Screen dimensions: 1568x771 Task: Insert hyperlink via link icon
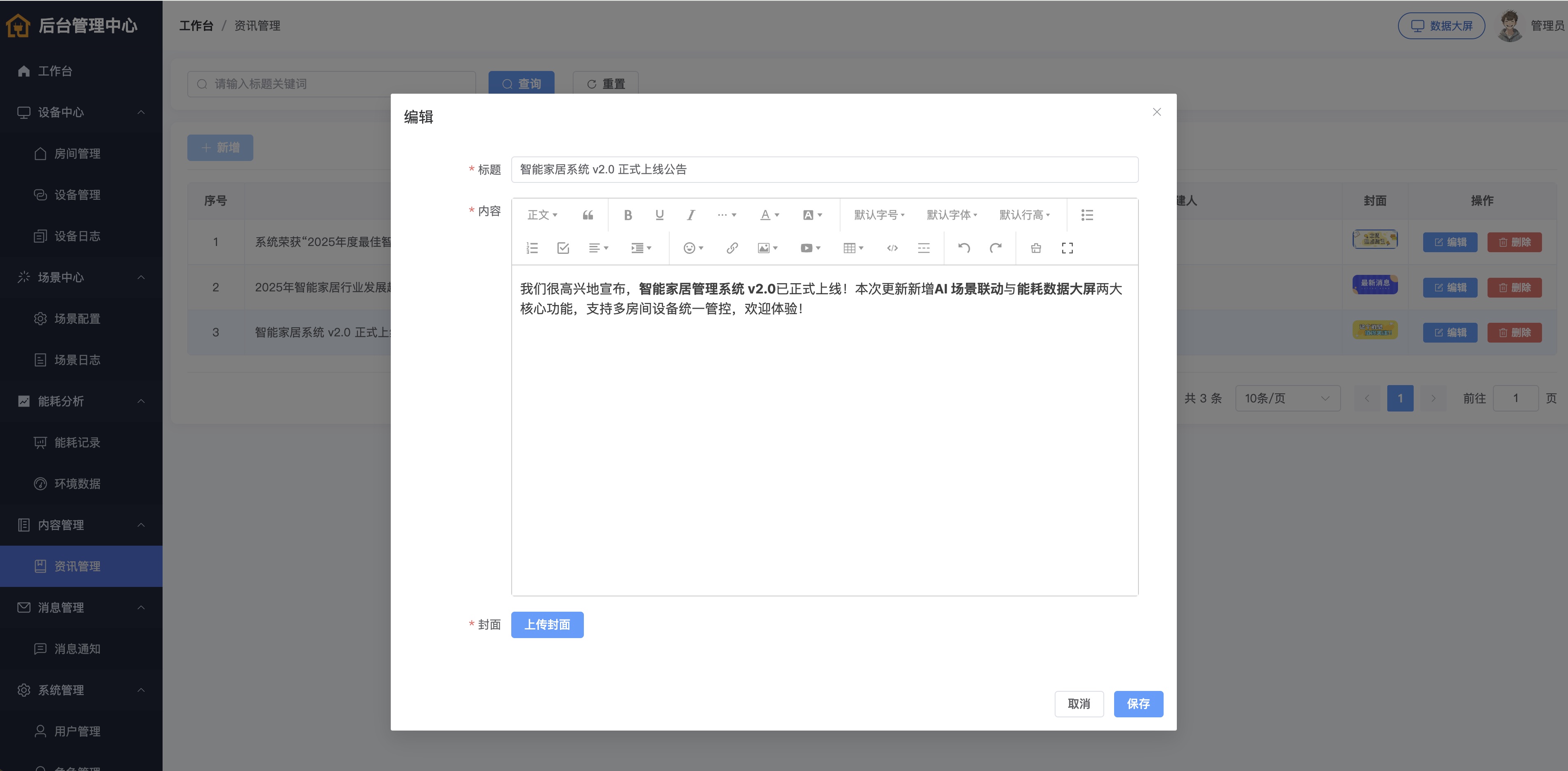(732, 248)
